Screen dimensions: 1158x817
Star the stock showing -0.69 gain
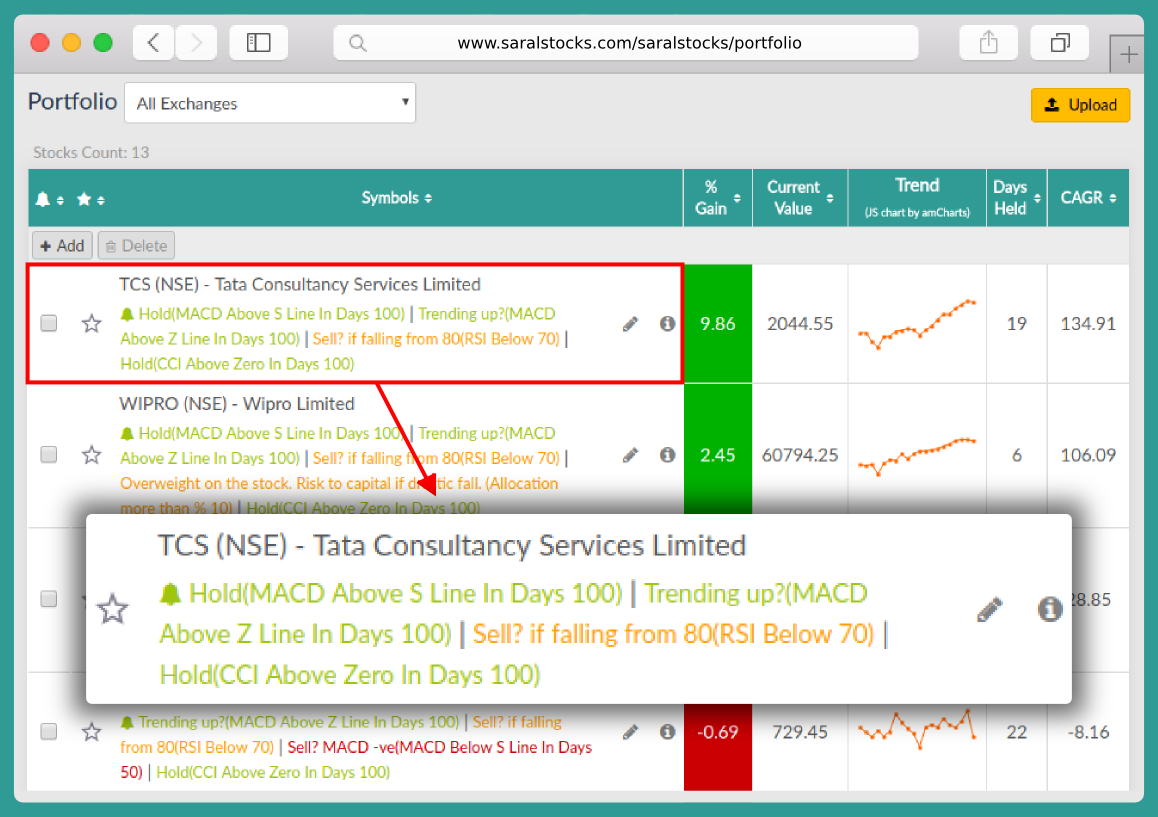[x=92, y=732]
